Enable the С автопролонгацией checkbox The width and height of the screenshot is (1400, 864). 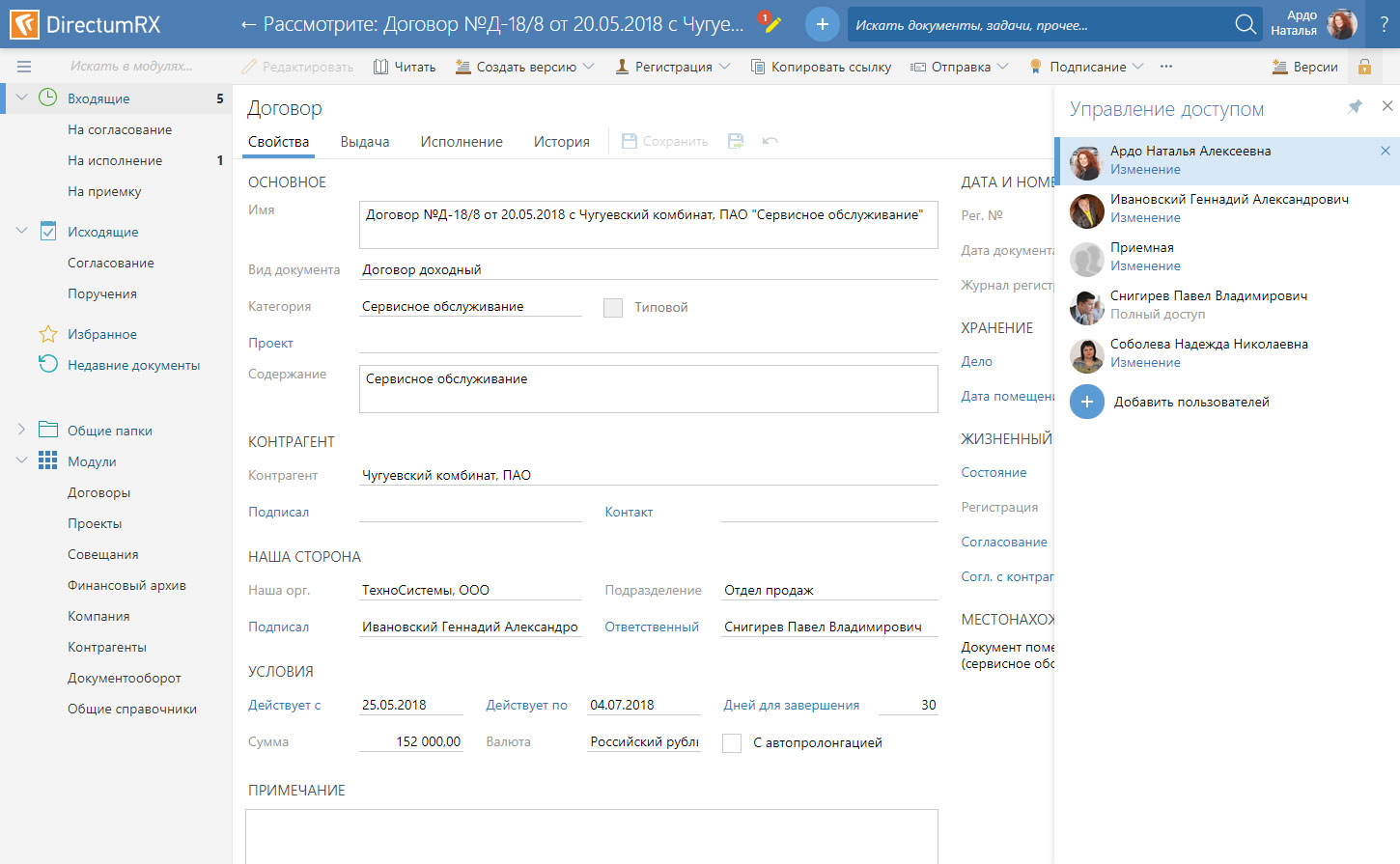(x=732, y=742)
